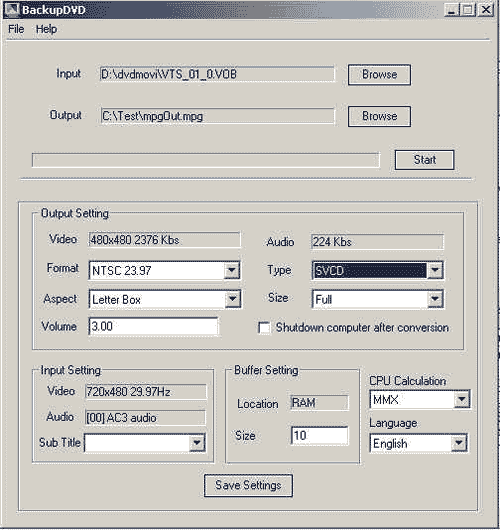This screenshot has width=500, height=530.
Task: Click the buffer Size 10 field
Action: [x=319, y=435]
